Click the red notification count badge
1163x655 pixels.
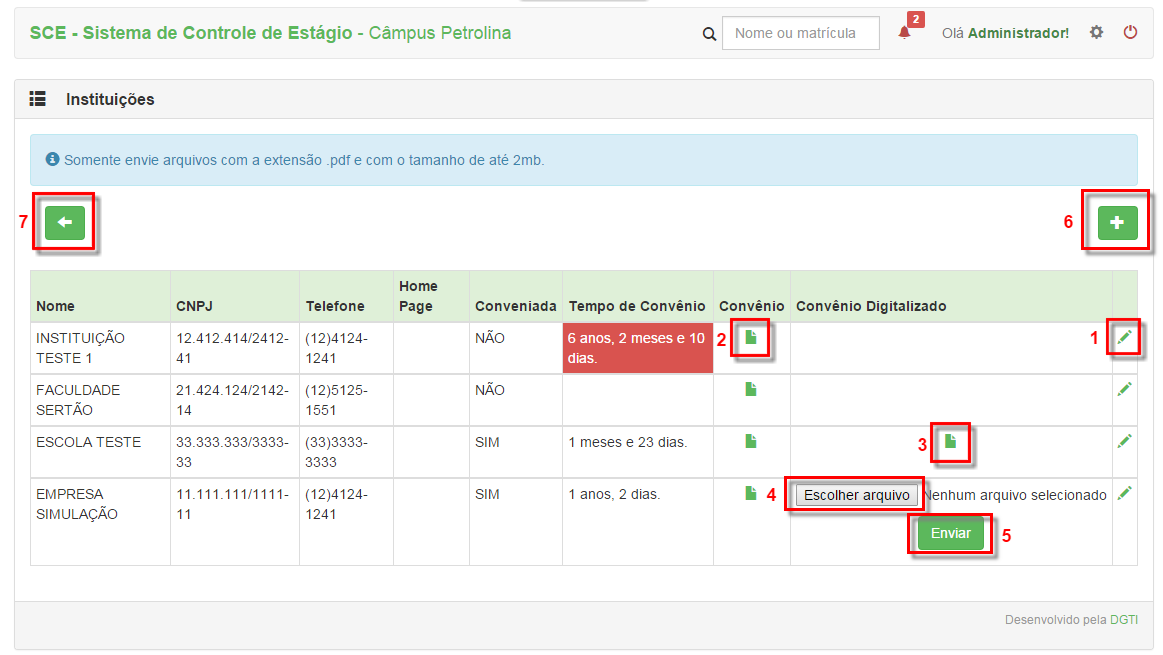coord(916,19)
